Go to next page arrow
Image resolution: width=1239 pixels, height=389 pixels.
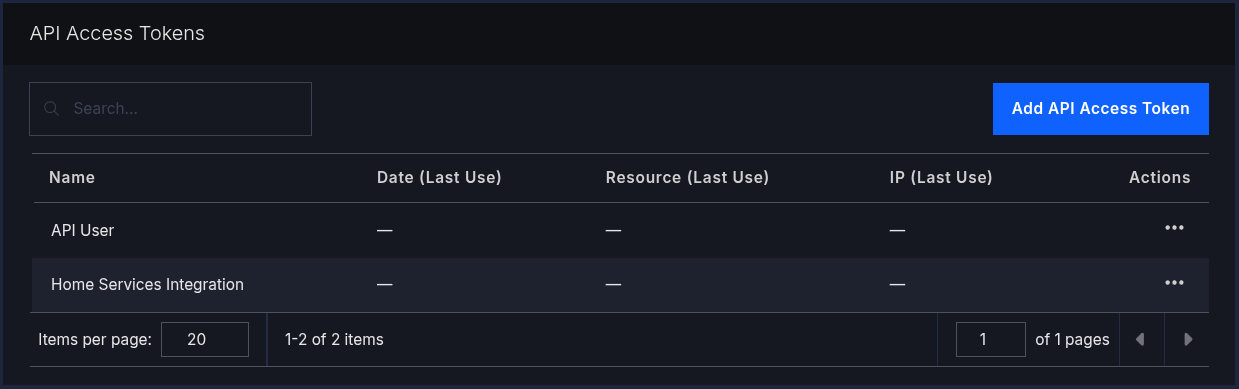click(x=1187, y=340)
